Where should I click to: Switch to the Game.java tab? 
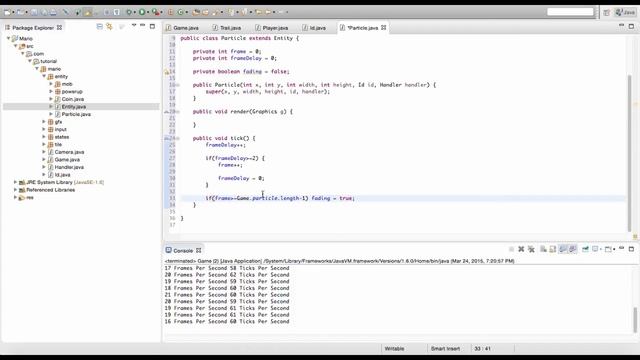(x=182, y=28)
